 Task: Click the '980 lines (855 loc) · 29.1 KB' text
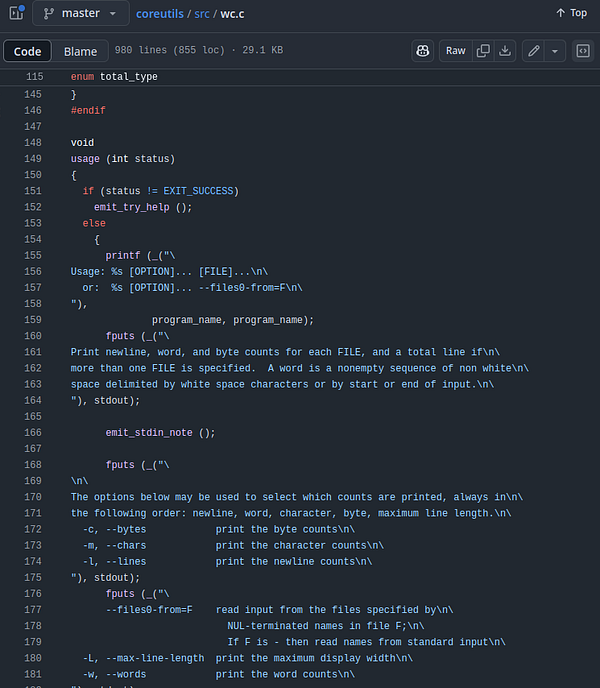(x=199, y=50)
